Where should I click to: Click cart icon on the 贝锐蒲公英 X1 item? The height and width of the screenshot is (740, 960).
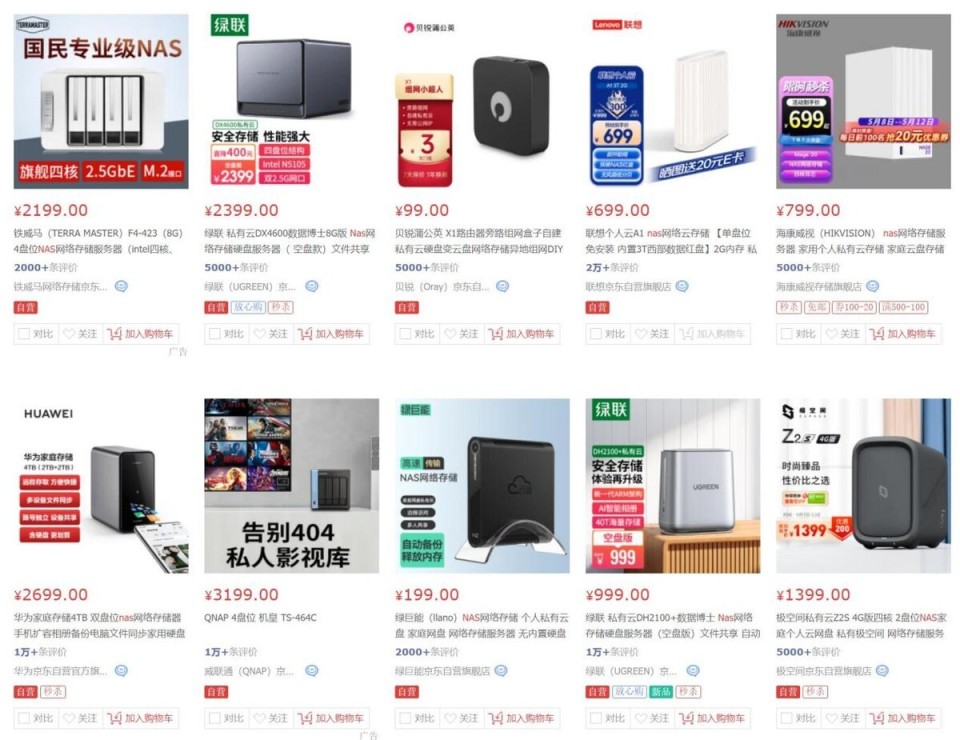[496, 334]
